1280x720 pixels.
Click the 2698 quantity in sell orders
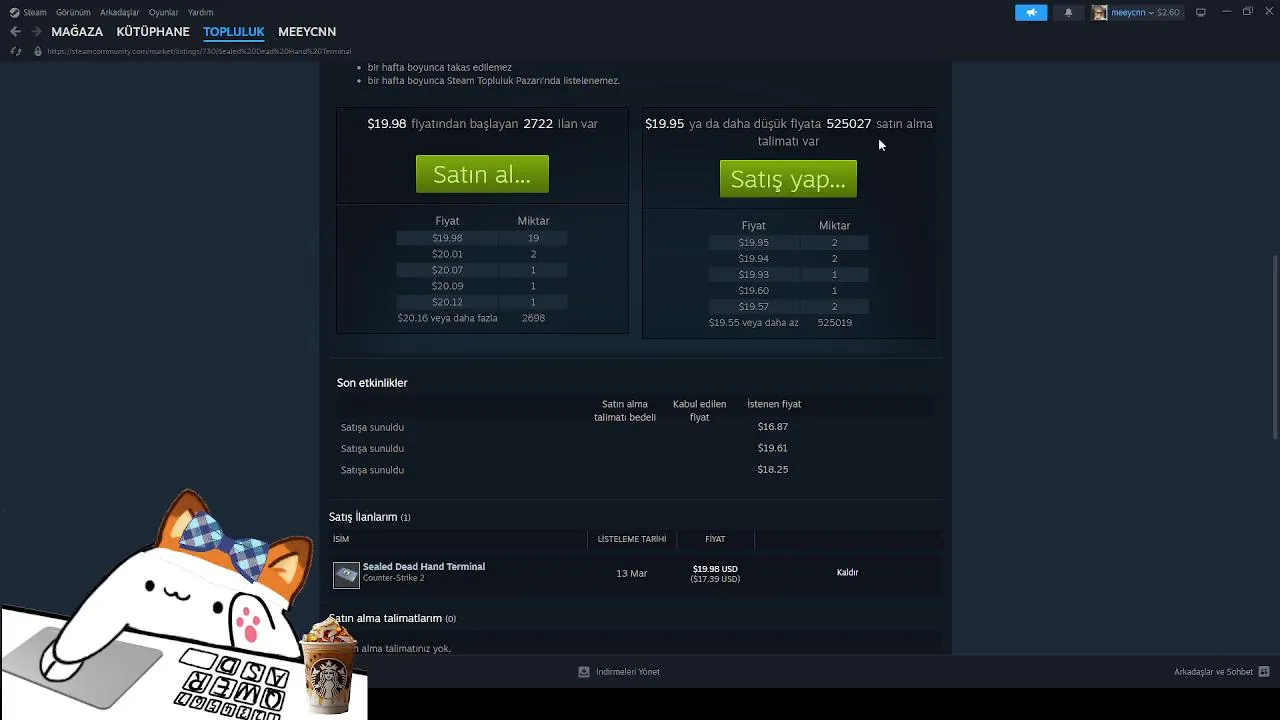pyautogui.click(x=533, y=318)
